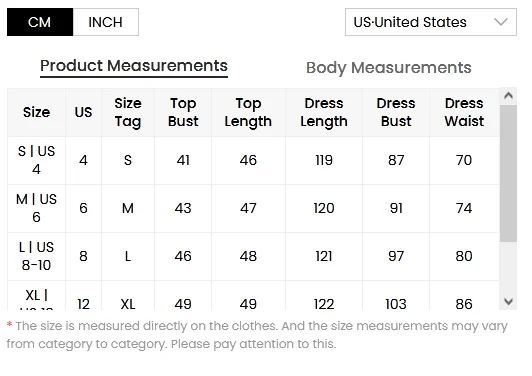
Task: Click the scrollbar down arrow
Action: pos(508,301)
